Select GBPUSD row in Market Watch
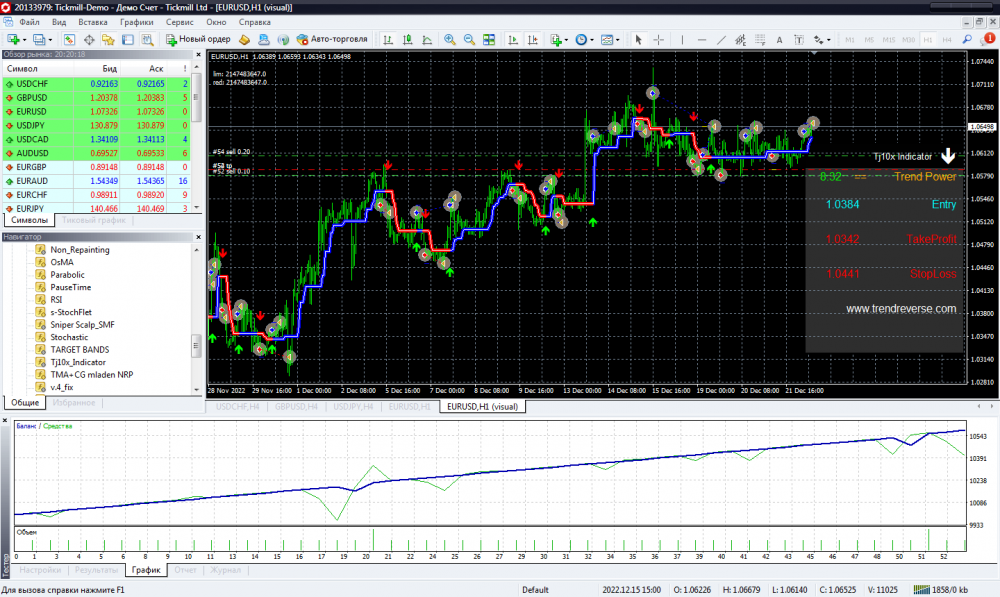Image resolution: width=1000 pixels, height=597 pixels. [97, 98]
